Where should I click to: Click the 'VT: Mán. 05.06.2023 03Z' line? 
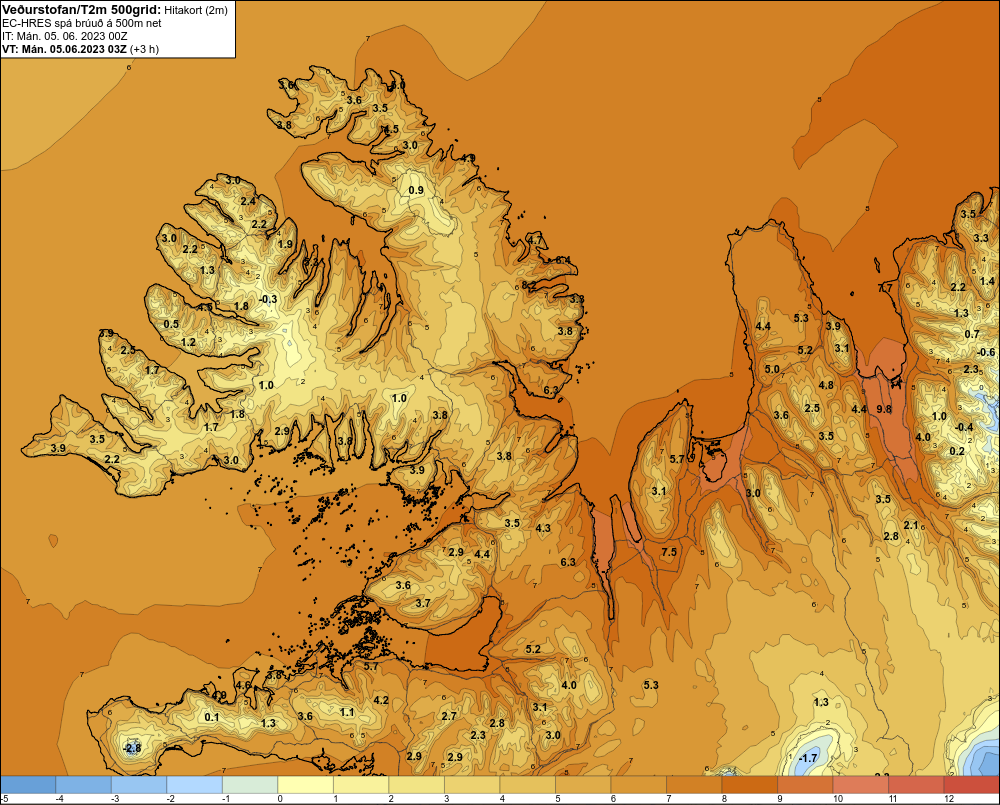[64, 49]
